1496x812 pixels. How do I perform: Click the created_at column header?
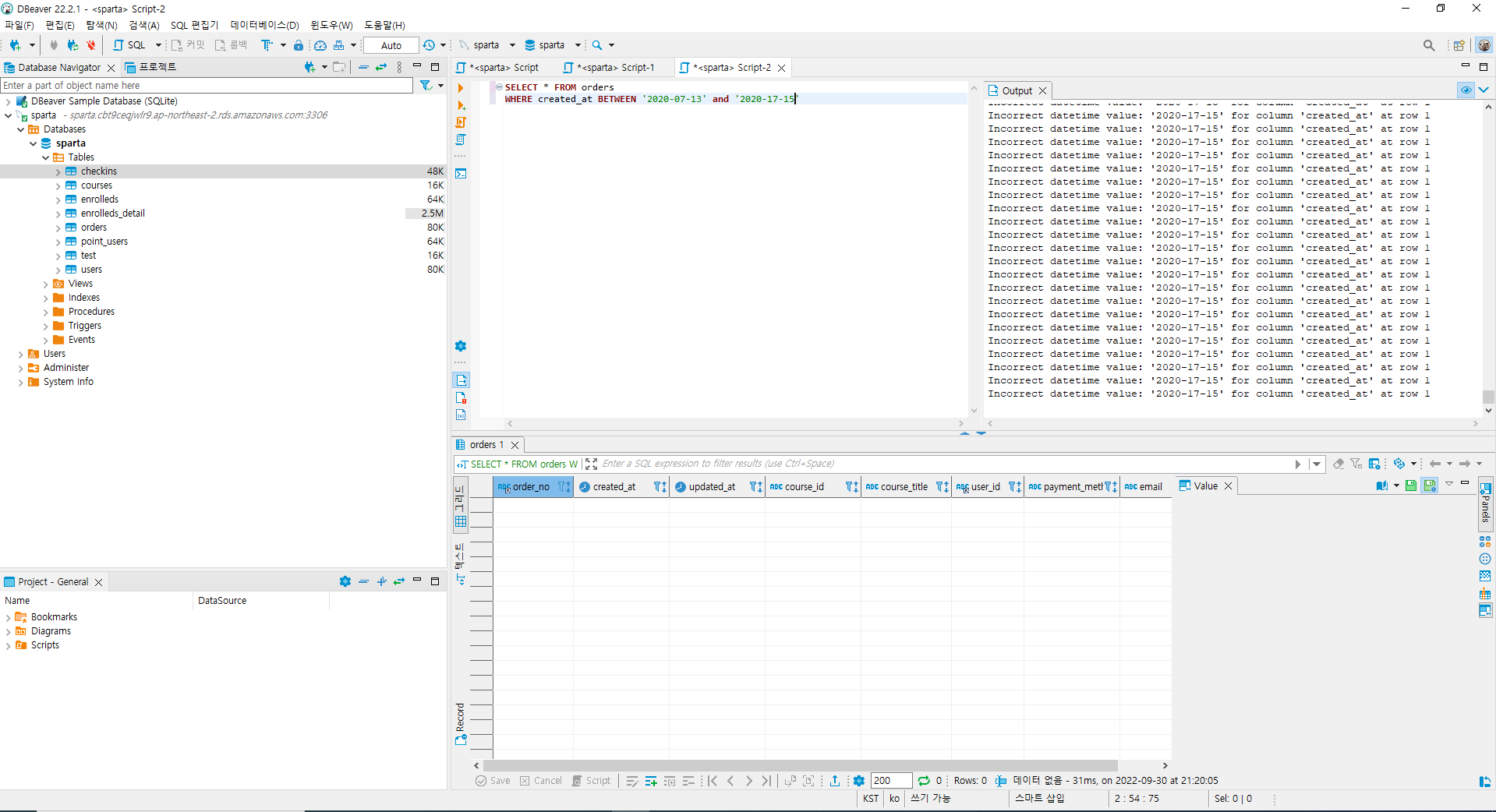point(621,486)
